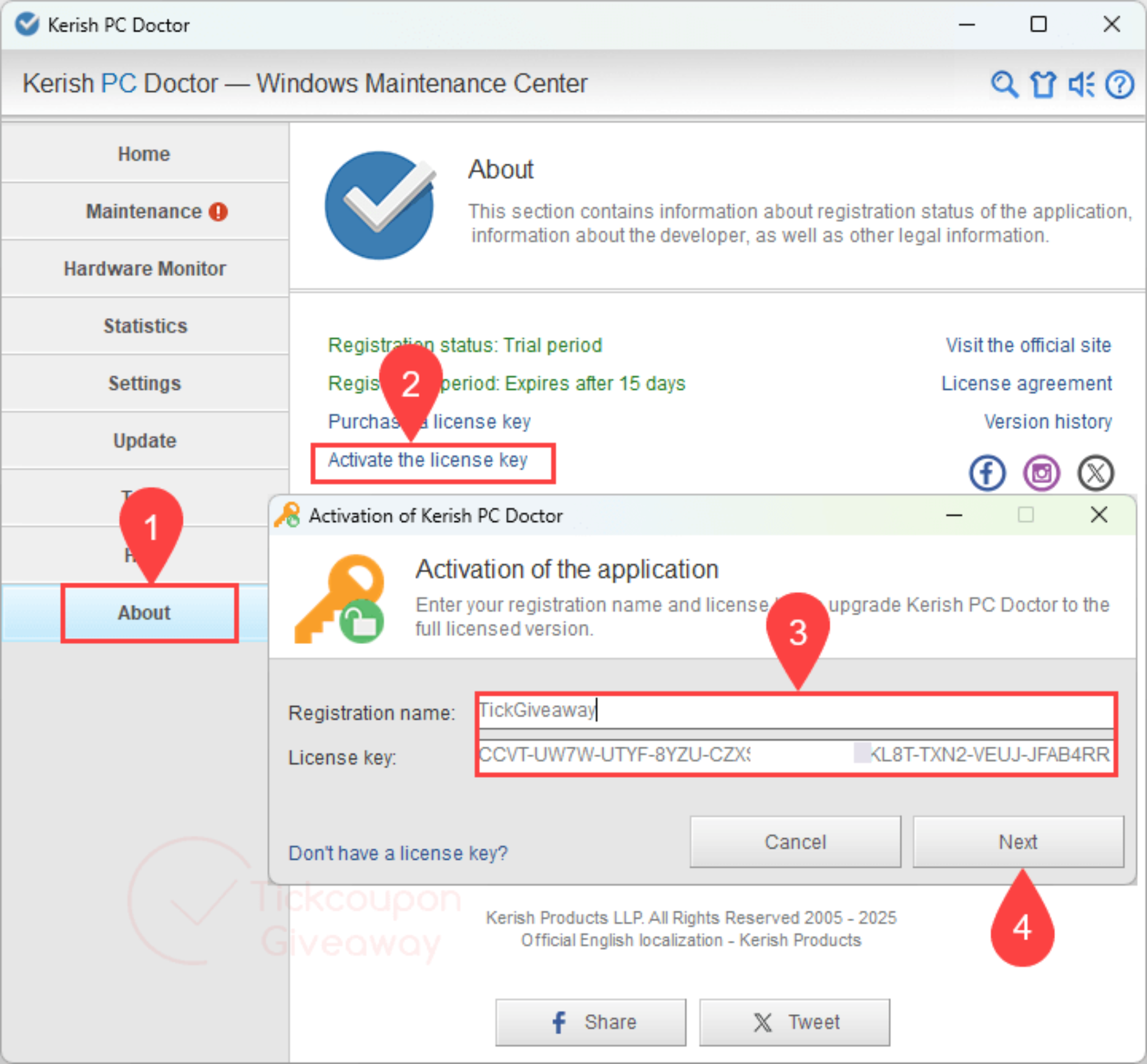This screenshot has height=1064, width=1147.
Task: Click the Maintenance red alert icon
Action: (x=218, y=212)
